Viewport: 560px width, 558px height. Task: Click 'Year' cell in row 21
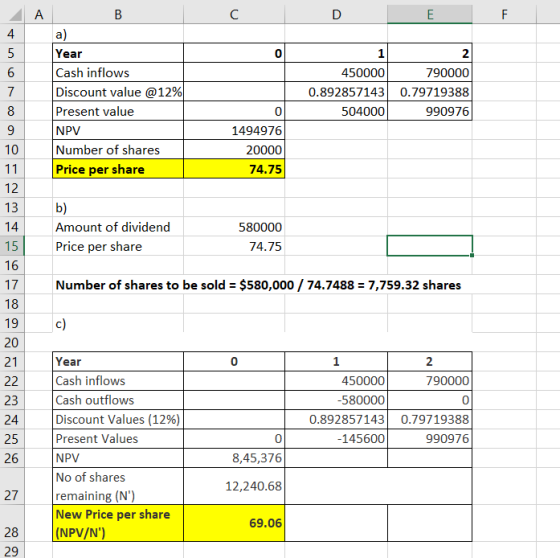[x=118, y=362]
